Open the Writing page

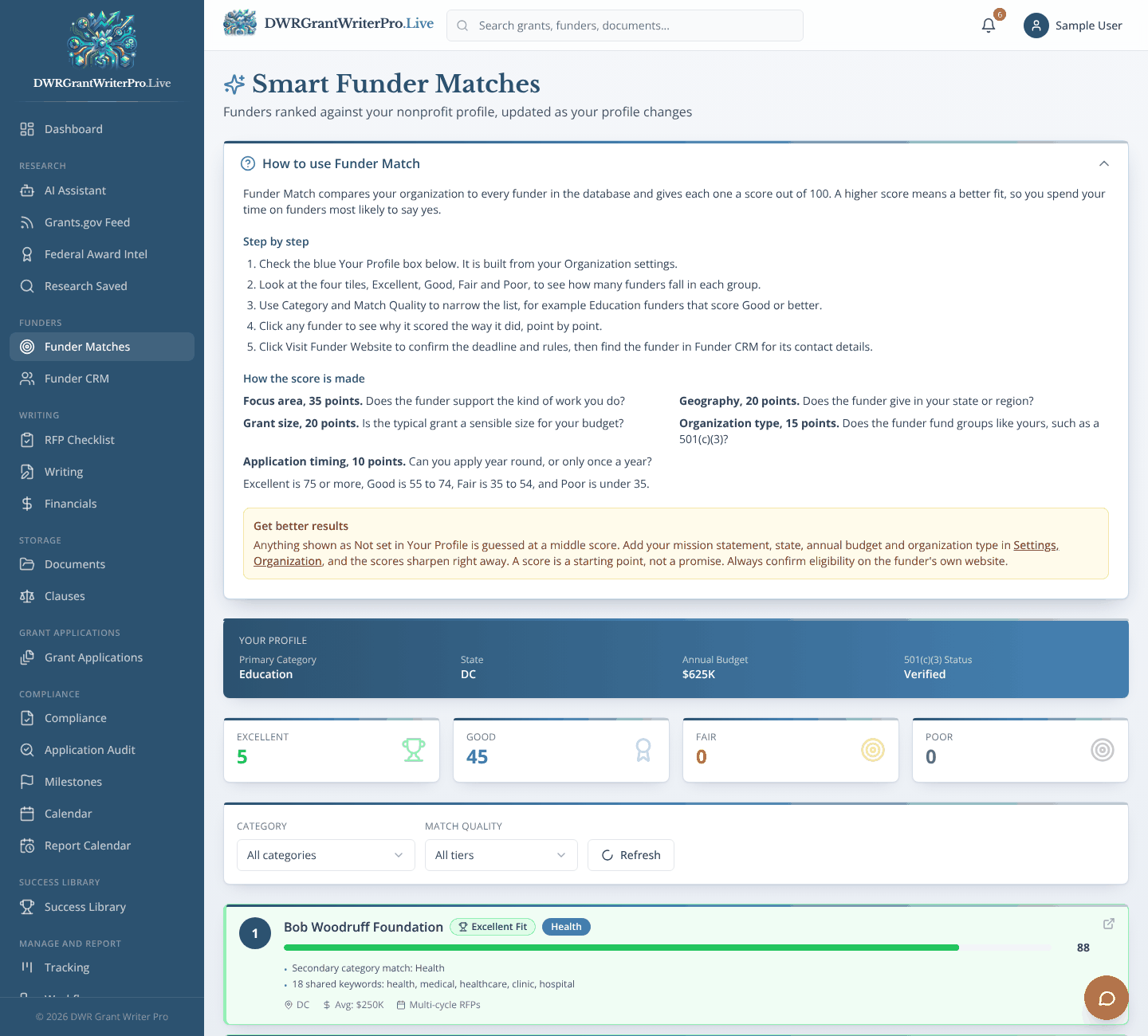[102, 472]
